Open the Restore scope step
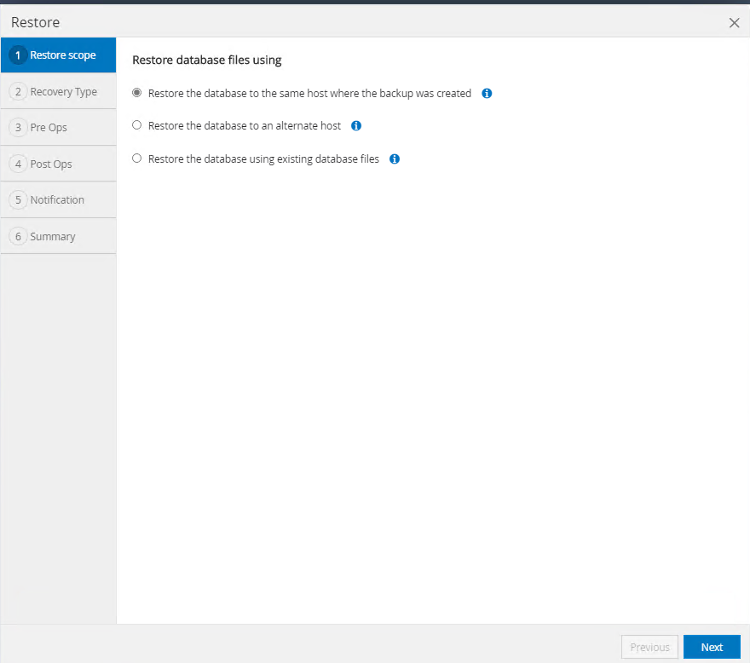Viewport: 750px width, 664px height. click(x=63, y=55)
